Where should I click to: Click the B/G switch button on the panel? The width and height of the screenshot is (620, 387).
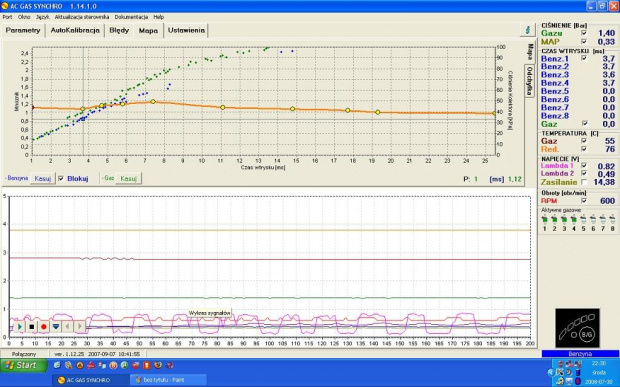point(587,334)
